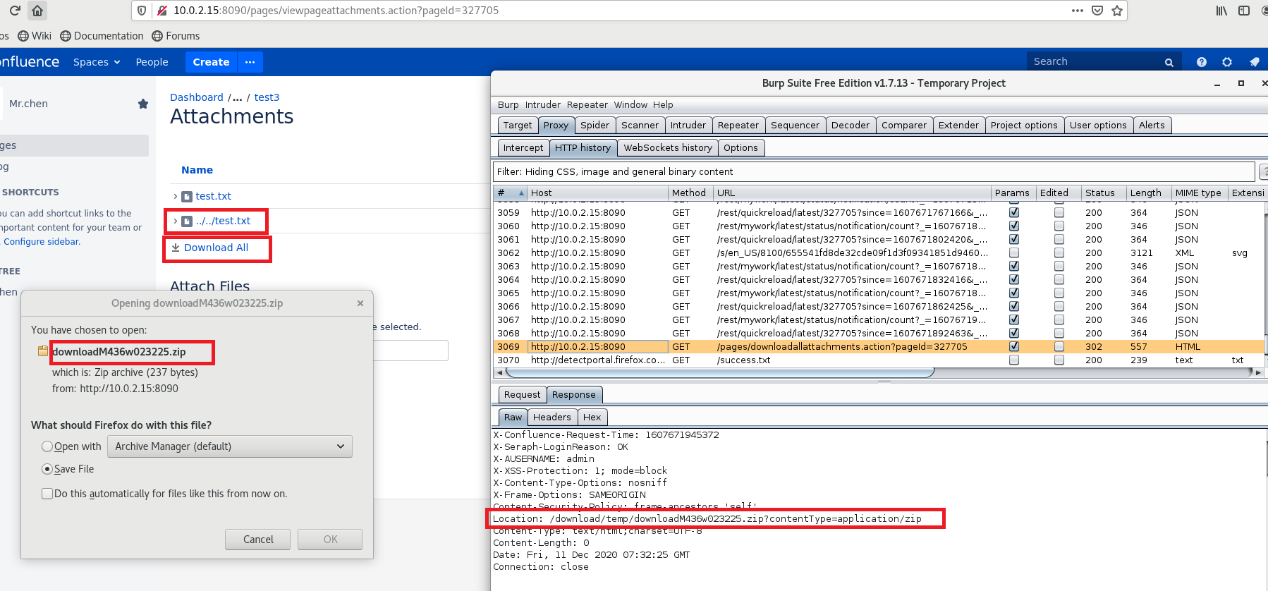Check 'Do this automatically' checkbox

(x=47, y=493)
